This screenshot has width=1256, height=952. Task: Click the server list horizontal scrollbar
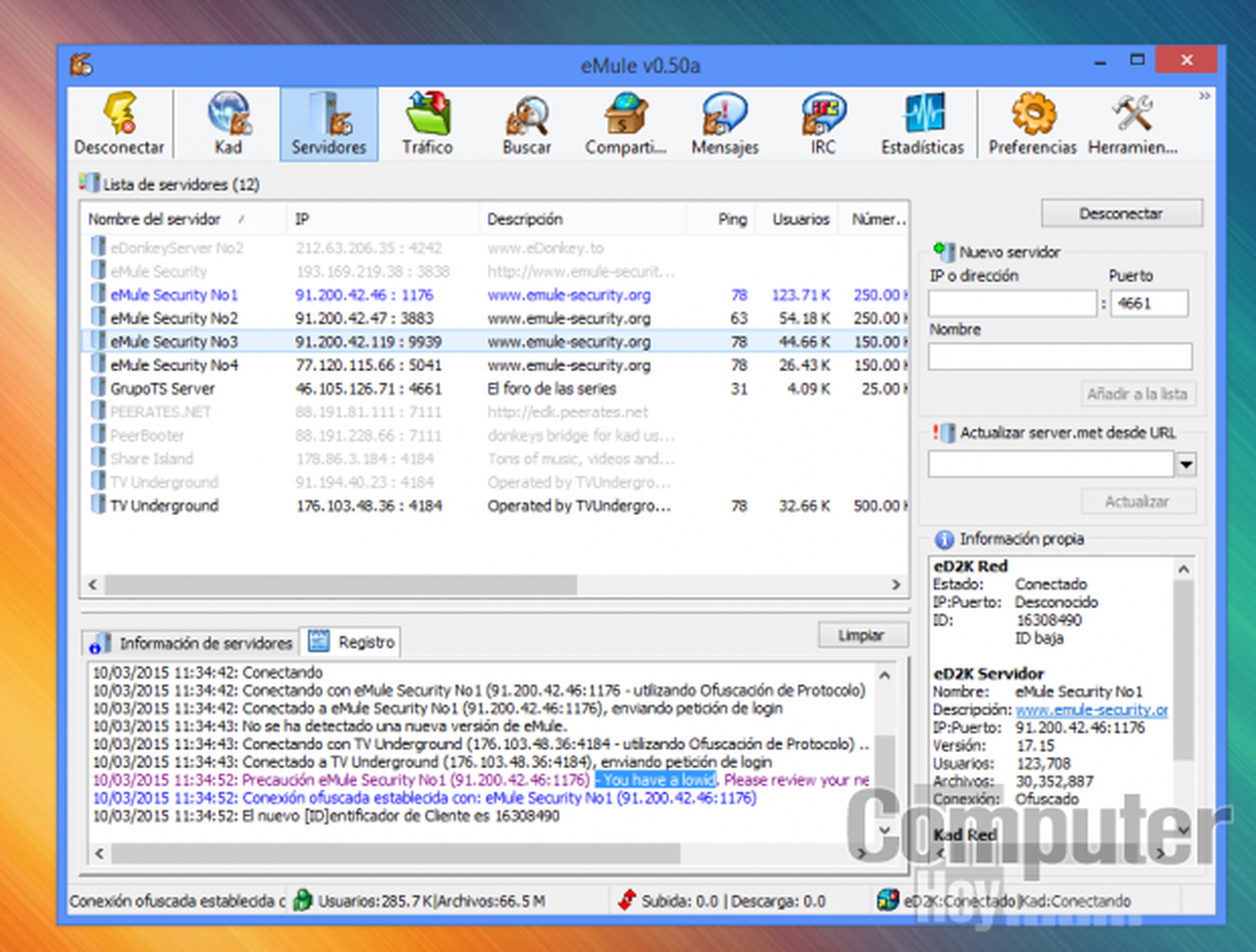point(341,584)
